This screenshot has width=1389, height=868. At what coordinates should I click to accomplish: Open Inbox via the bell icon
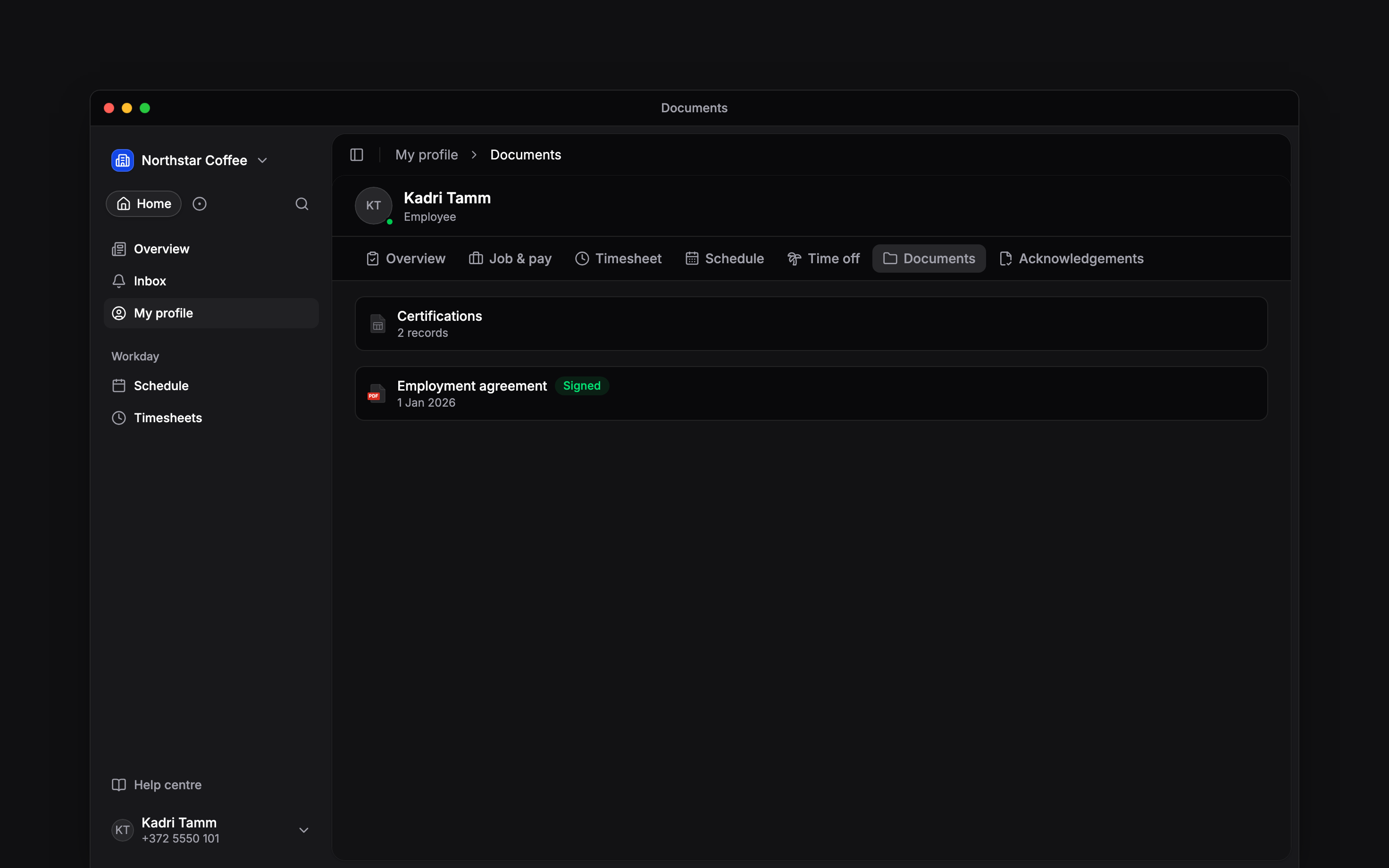tap(119, 281)
